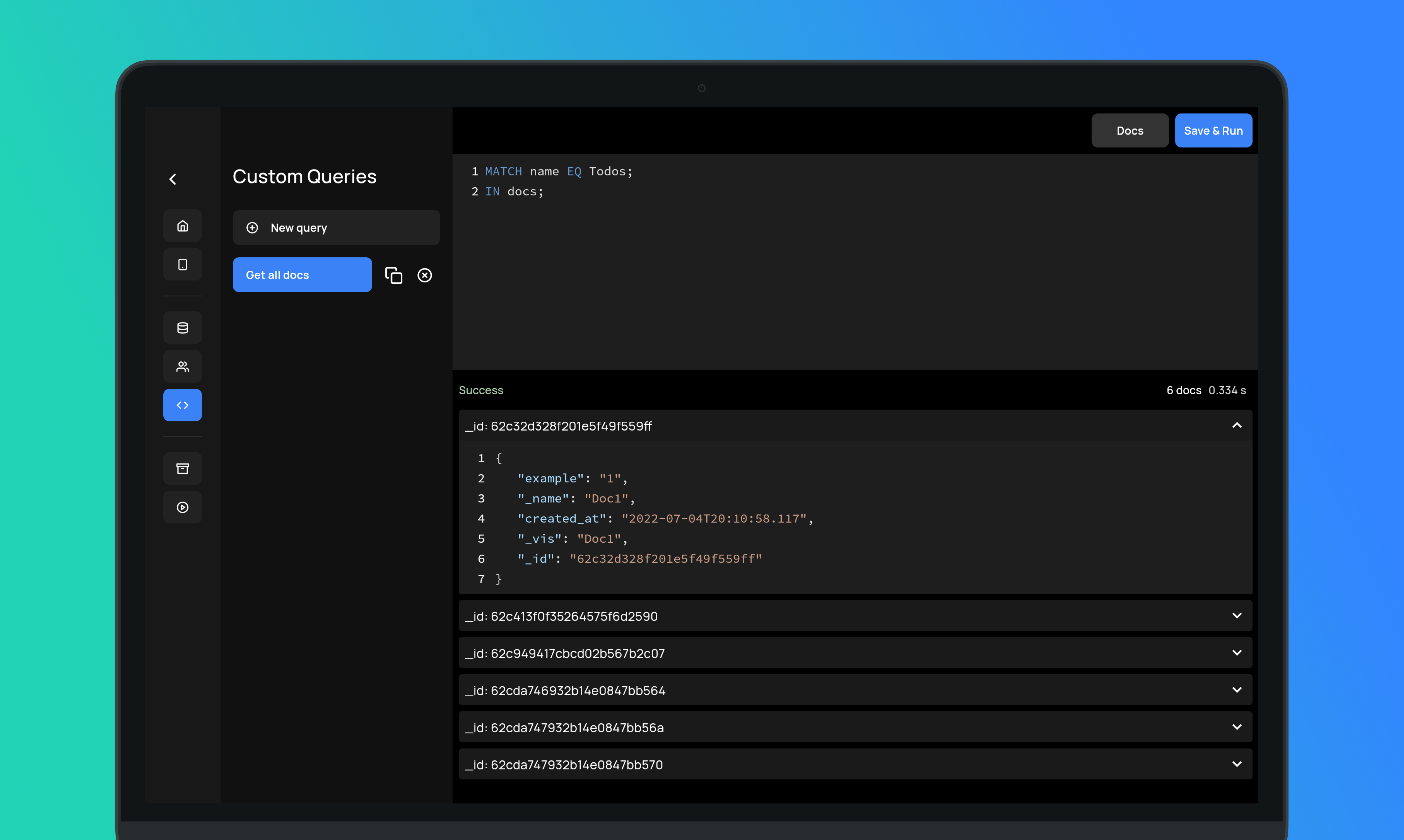Click query editor line 'MATCH name EQ Todos;'

click(x=559, y=172)
